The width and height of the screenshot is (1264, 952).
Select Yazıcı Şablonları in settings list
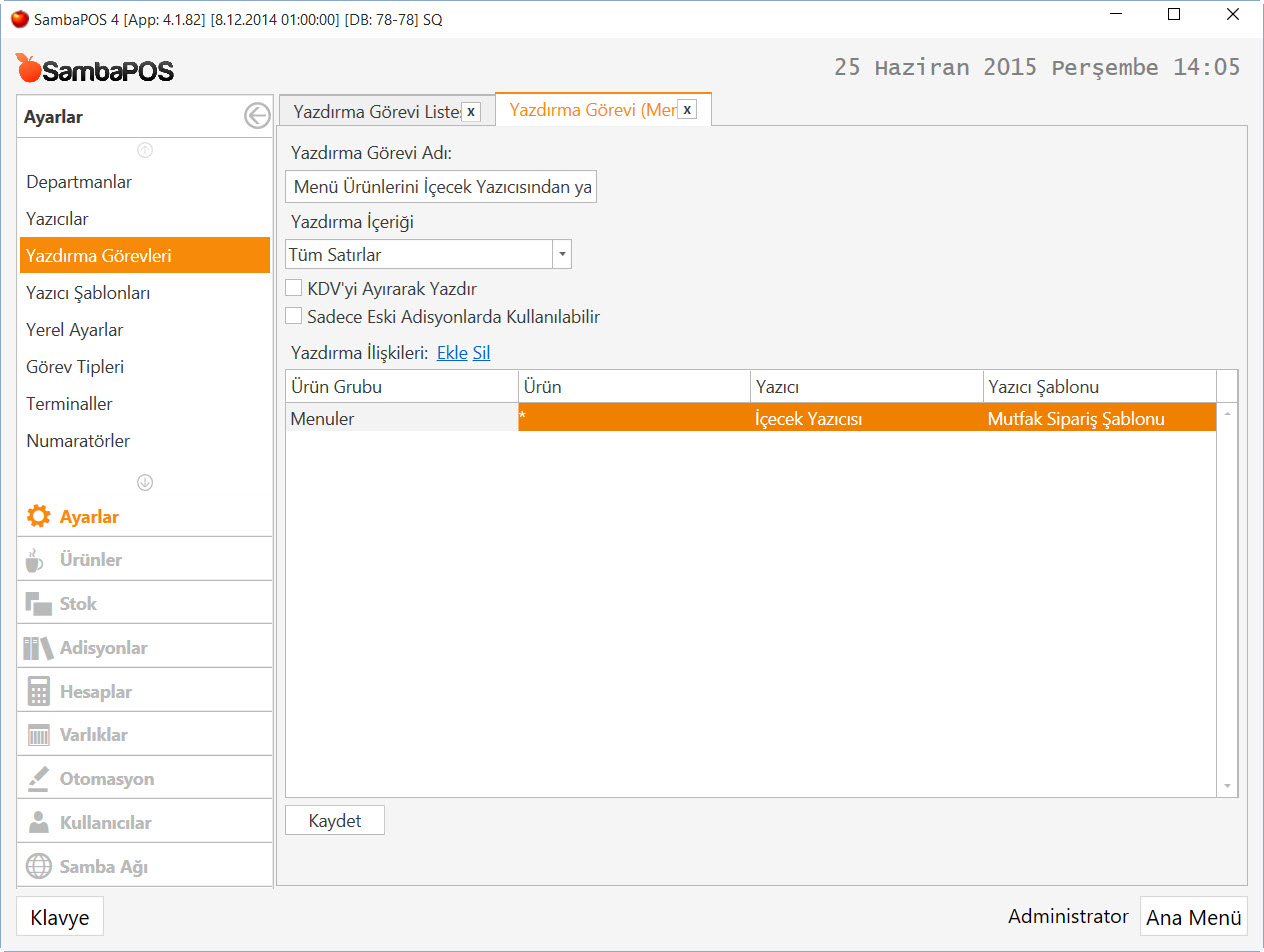(88, 293)
